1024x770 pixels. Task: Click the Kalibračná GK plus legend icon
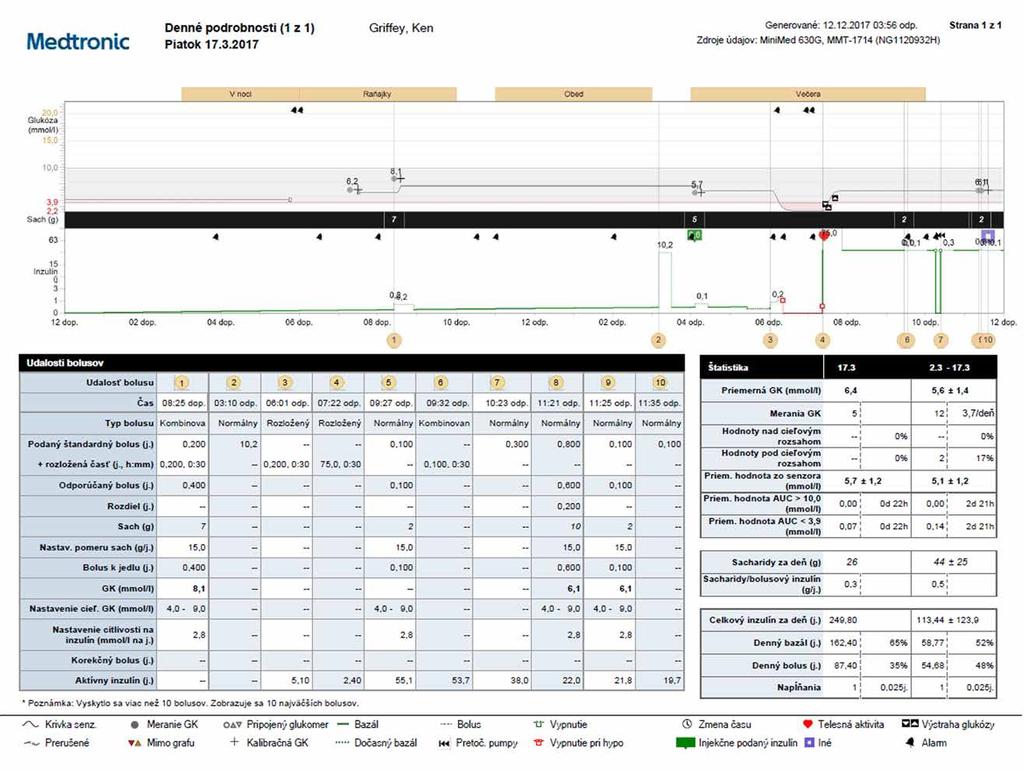point(234,743)
